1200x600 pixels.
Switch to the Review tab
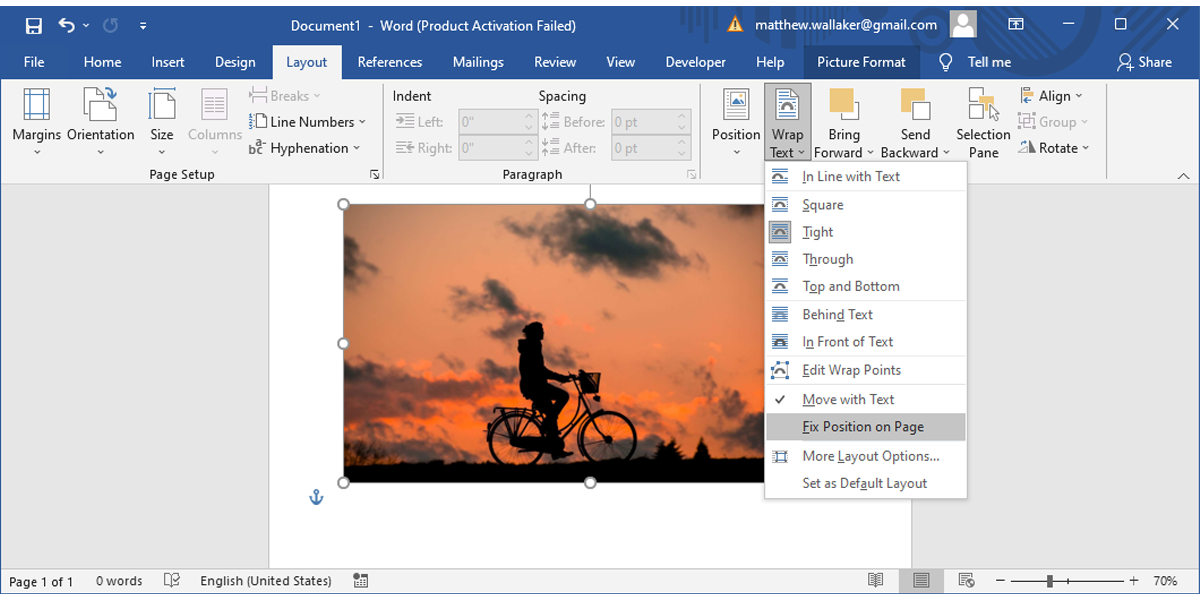click(x=555, y=62)
